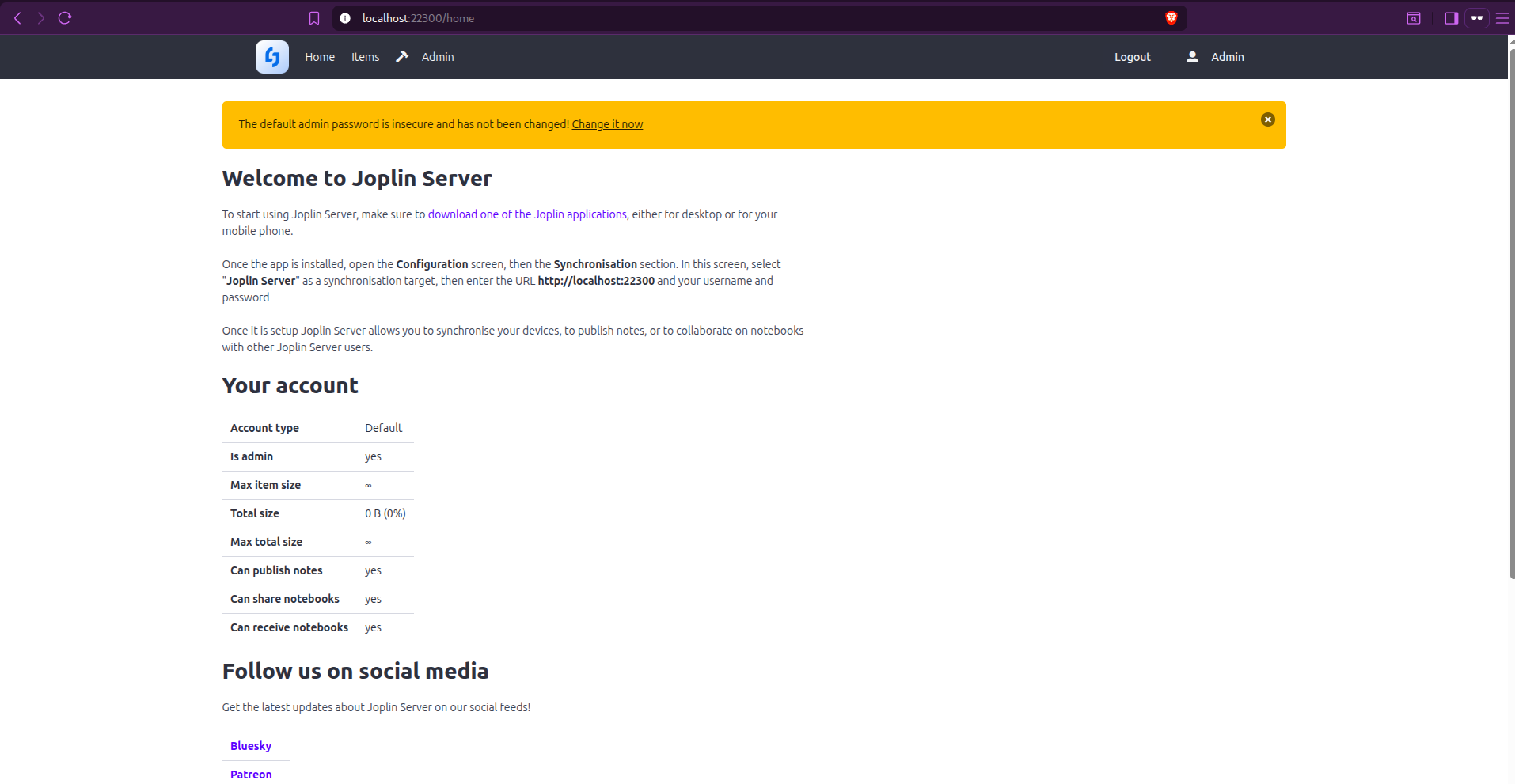
Task: Log out via Logout link
Action: [x=1133, y=57]
